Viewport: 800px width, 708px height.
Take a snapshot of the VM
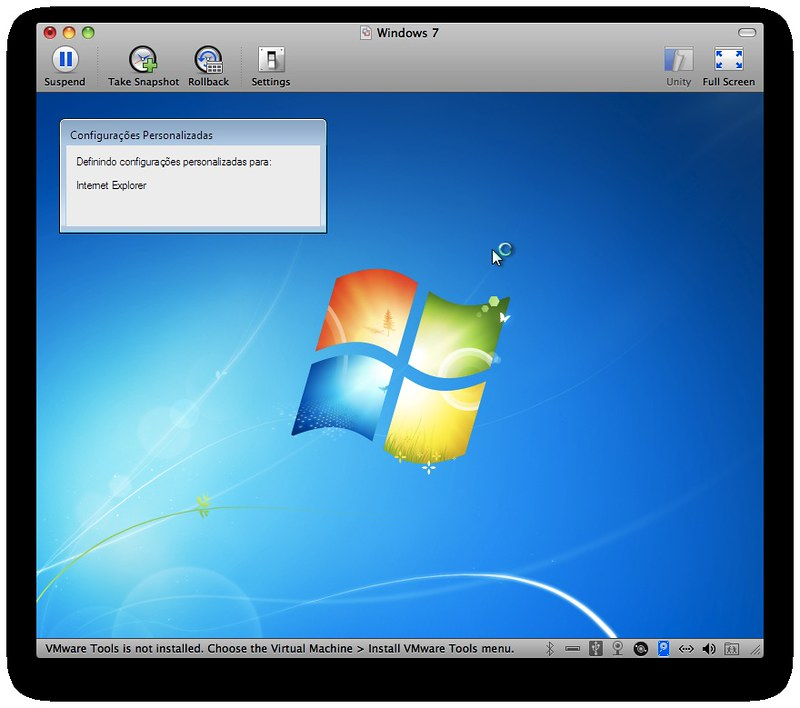(143, 66)
